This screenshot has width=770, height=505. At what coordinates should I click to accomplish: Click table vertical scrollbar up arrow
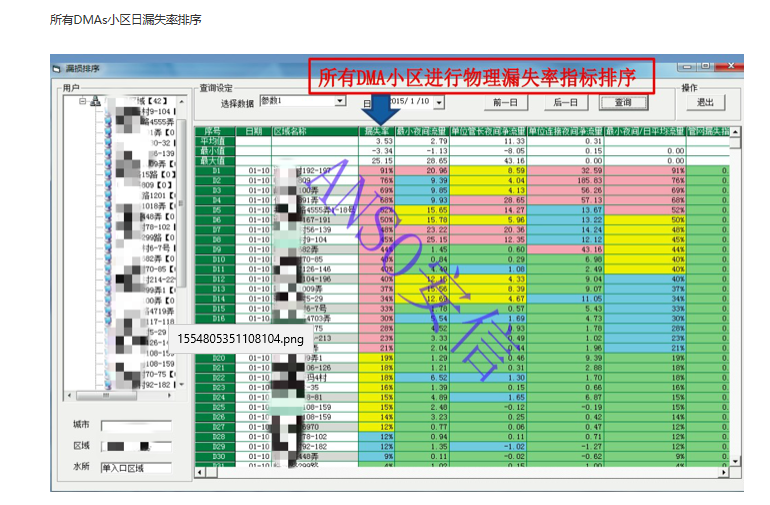[735, 132]
